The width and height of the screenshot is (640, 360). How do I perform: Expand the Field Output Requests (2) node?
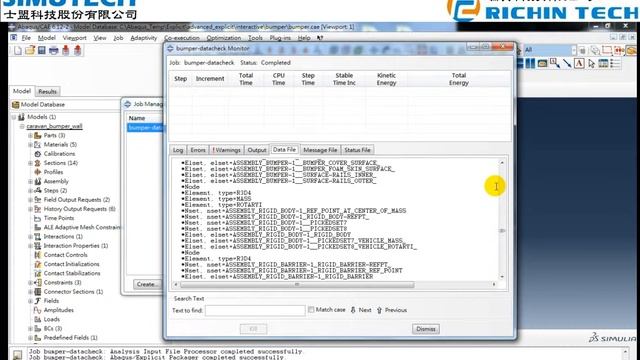[x=30, y=200]
